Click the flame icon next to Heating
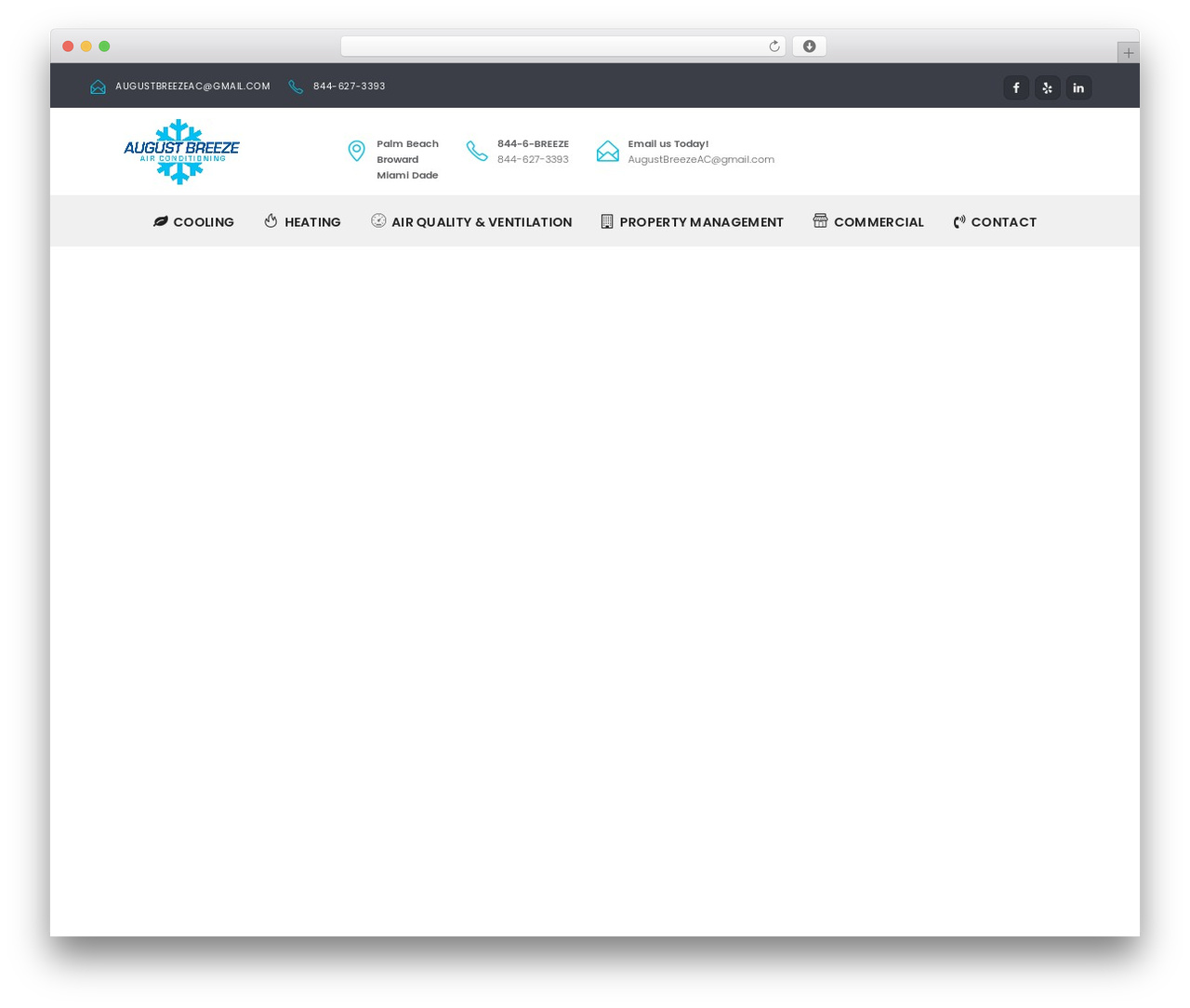 271,220
